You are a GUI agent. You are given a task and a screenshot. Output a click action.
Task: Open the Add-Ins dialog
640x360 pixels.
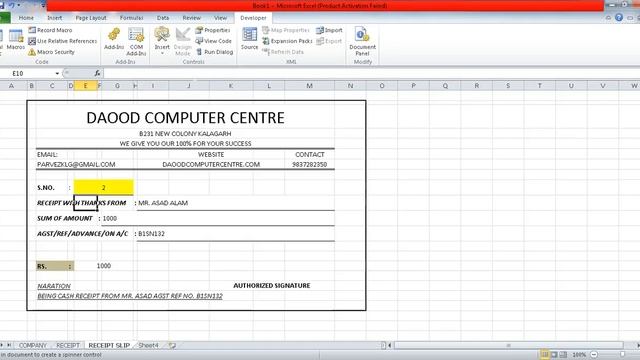[114, 39]
